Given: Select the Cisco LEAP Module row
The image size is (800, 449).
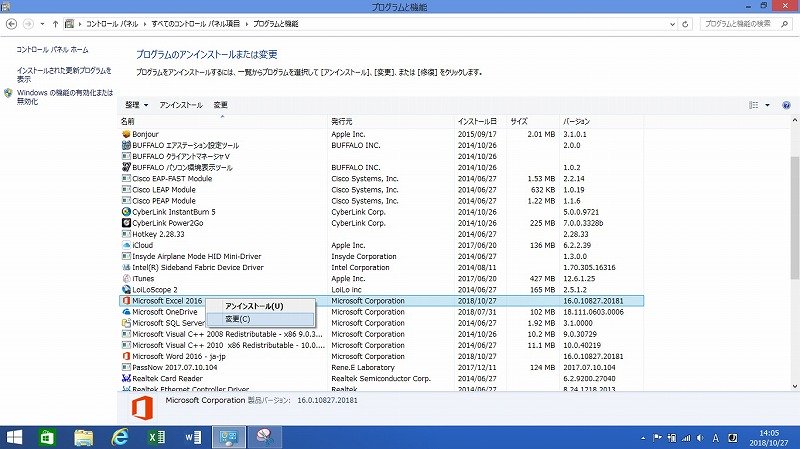Looking at the screenshot, I should [x=381, y=190].
